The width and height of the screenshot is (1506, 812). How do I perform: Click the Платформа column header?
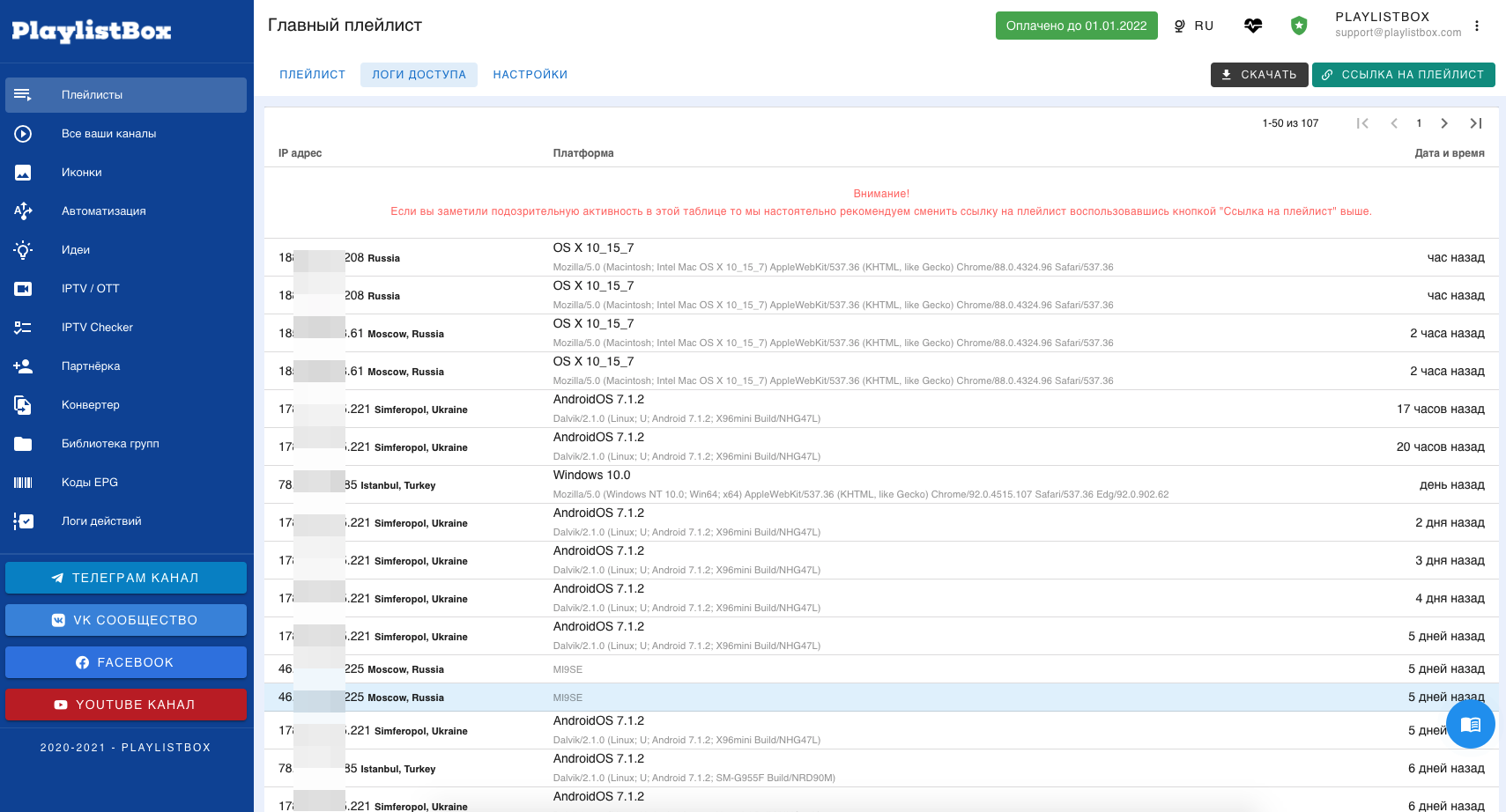click(583, 153)
